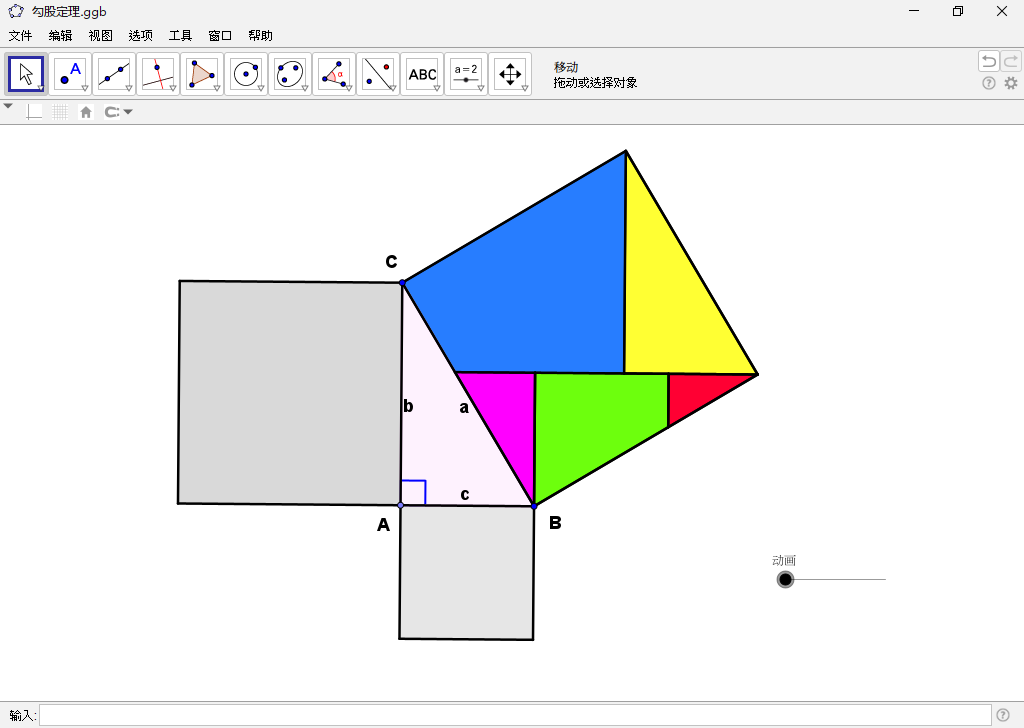Select the Reflect about line tool
The height and width of the screenshot is (728, 1024).
click(378, 74)
